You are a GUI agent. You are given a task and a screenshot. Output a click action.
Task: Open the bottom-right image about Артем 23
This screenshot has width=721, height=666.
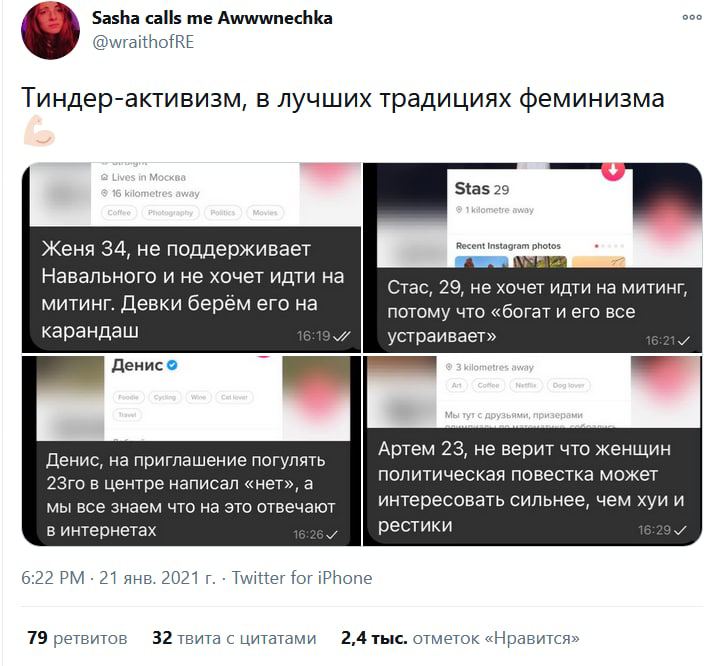(x=532, y=451)
